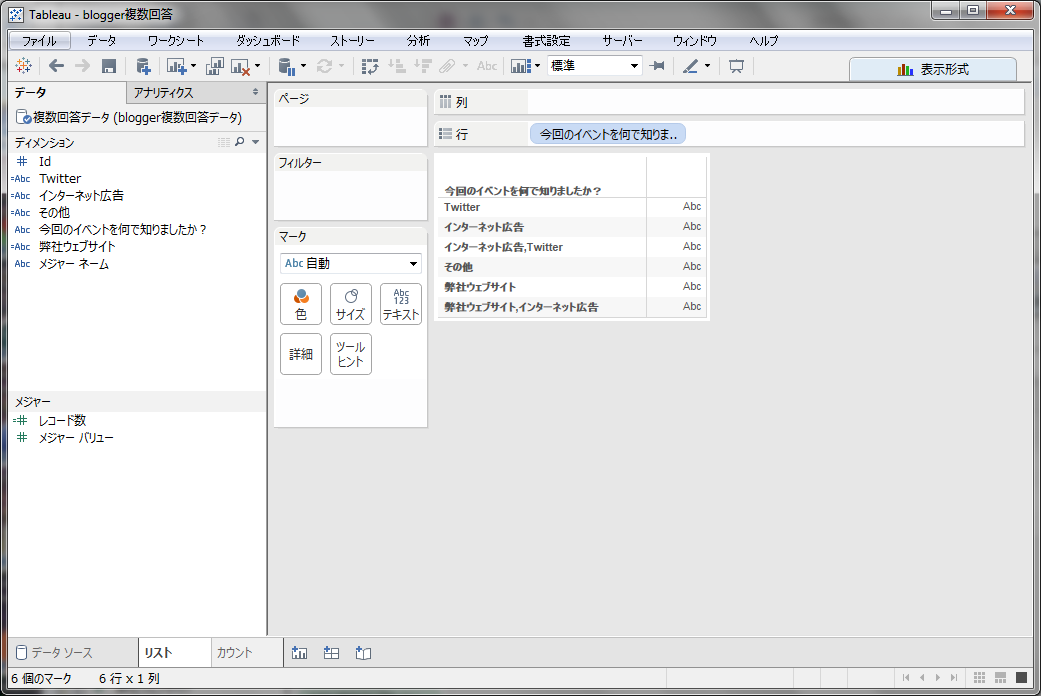This screenshot has width=1041, height=696.
Task: Open the ストーリー menu
Action: pos(353,41)
